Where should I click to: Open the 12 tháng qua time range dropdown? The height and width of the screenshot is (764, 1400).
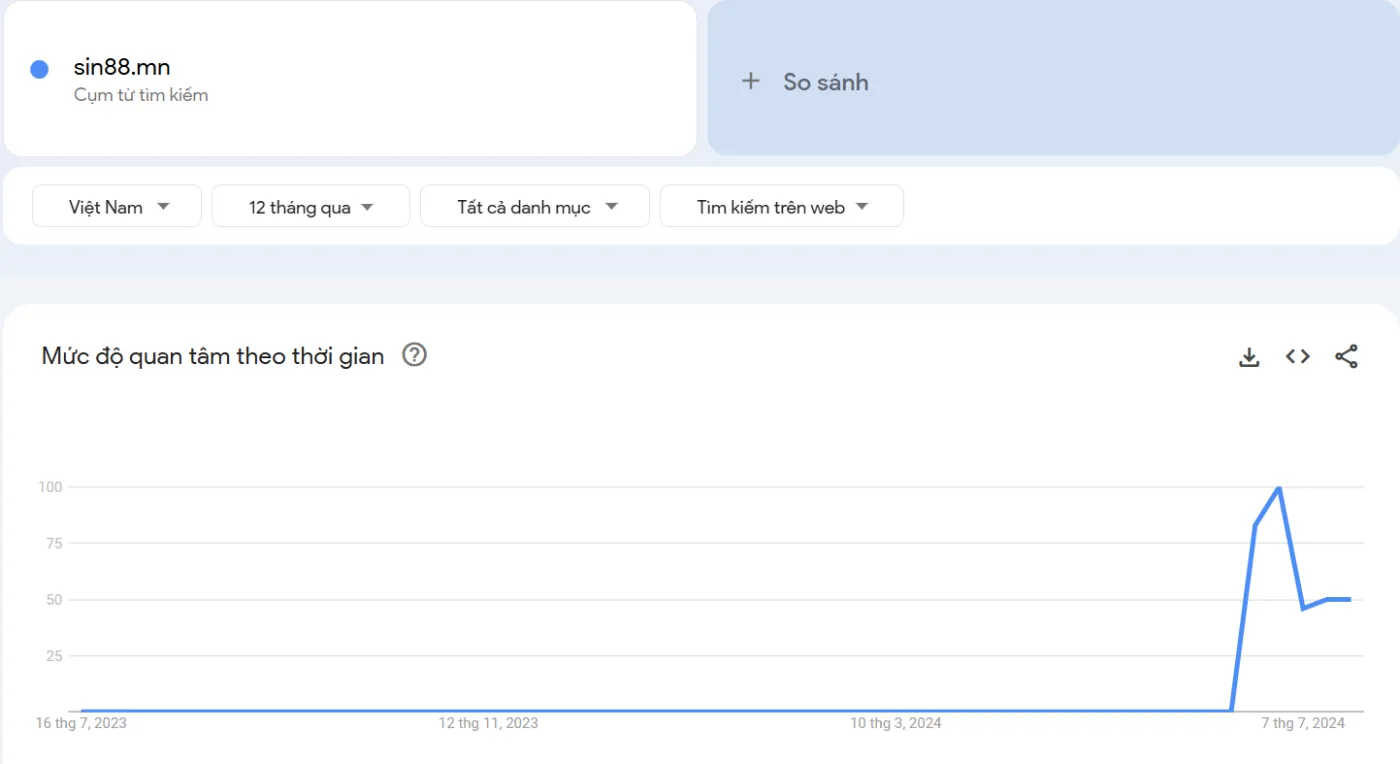pyautogui.click(x=311, y=206)
